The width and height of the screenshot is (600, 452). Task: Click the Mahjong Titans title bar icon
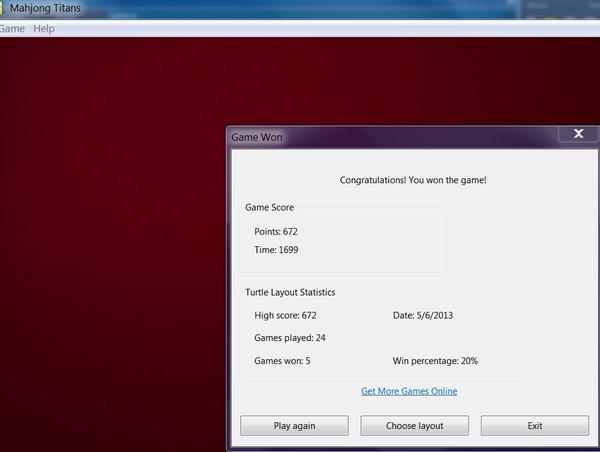(1, 8)
